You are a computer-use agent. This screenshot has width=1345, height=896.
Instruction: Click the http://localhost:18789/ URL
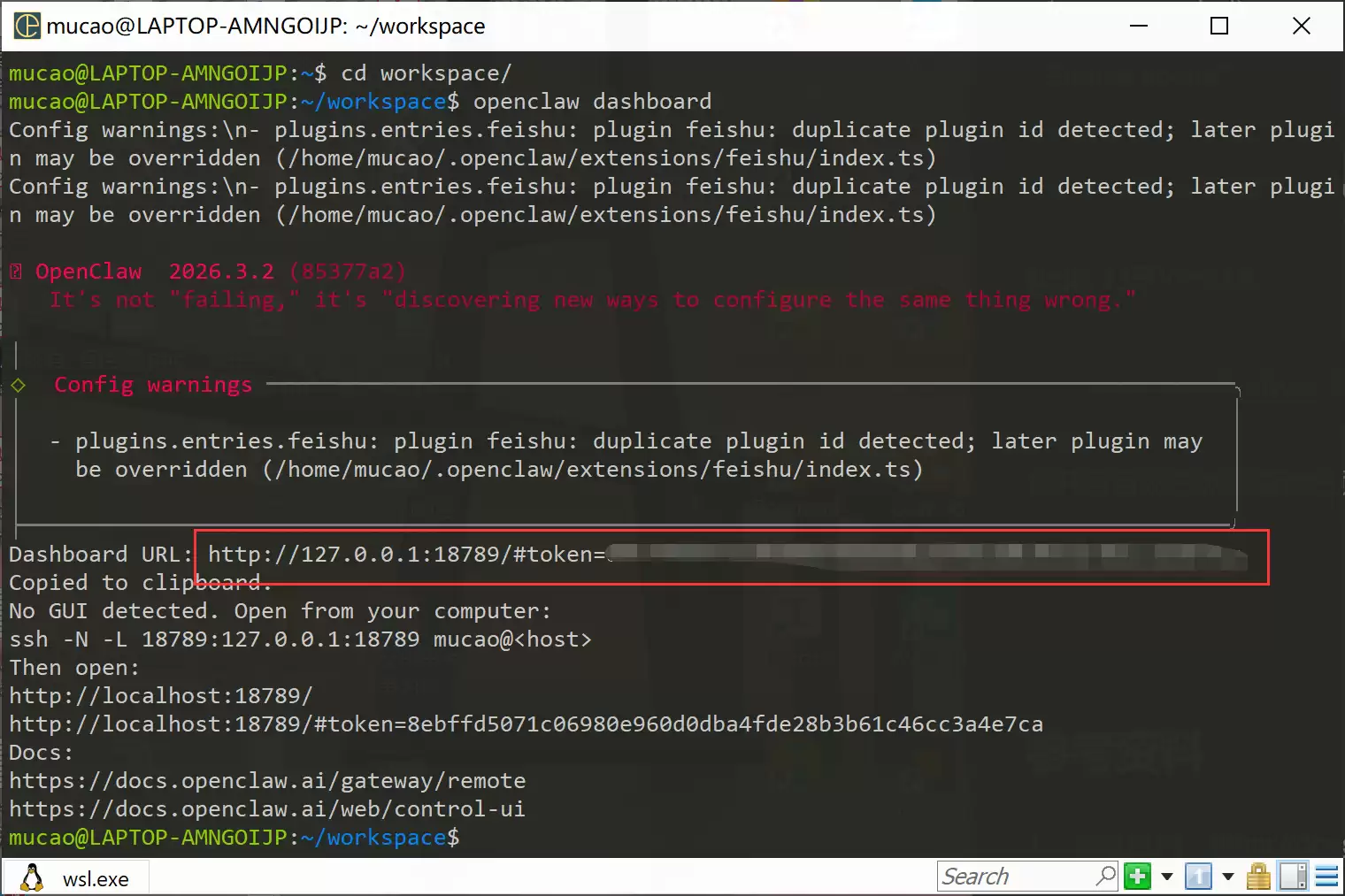161,696
